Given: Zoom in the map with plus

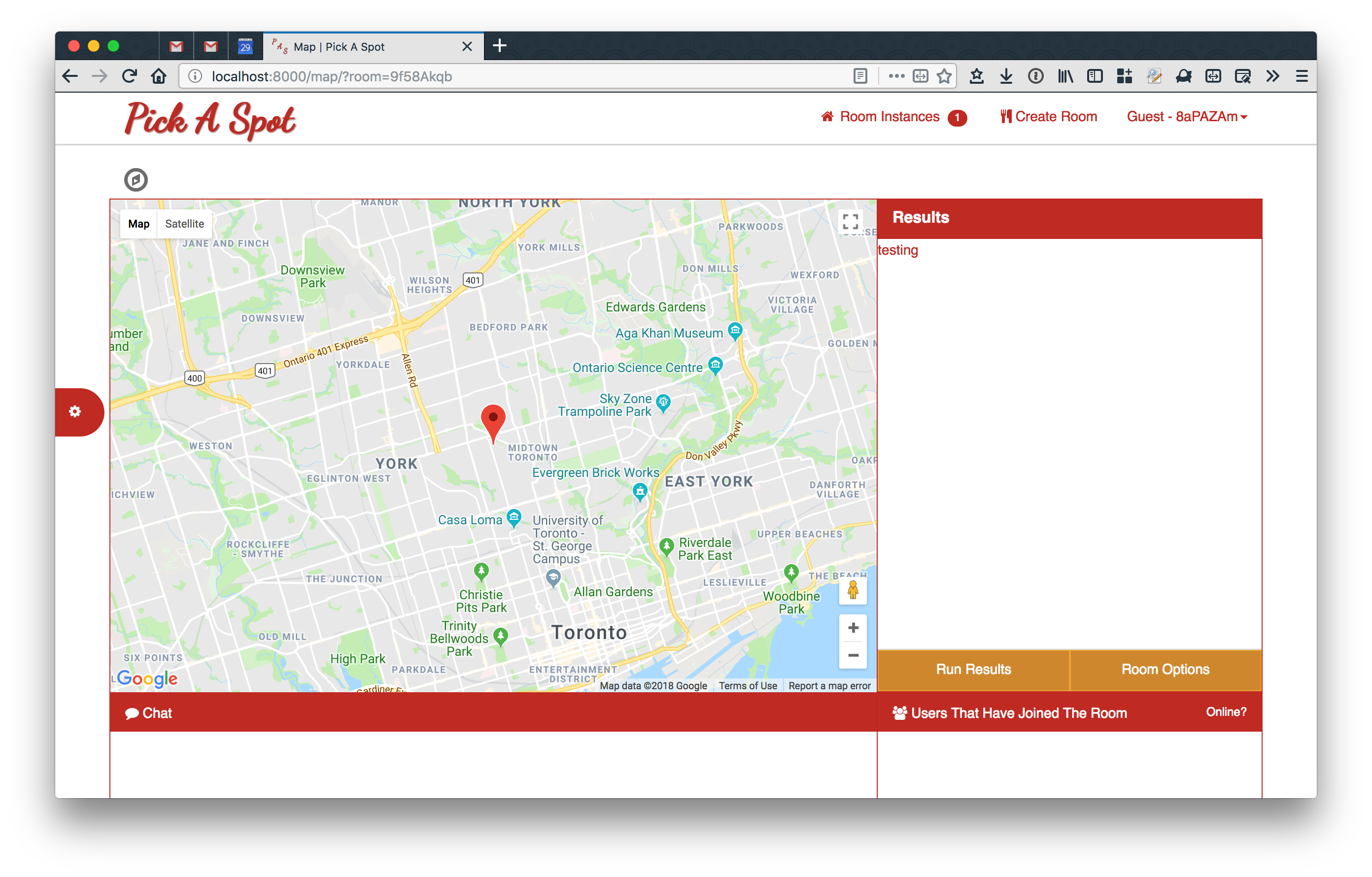Looking at the screenshot, I should click(x=853, y=628).
